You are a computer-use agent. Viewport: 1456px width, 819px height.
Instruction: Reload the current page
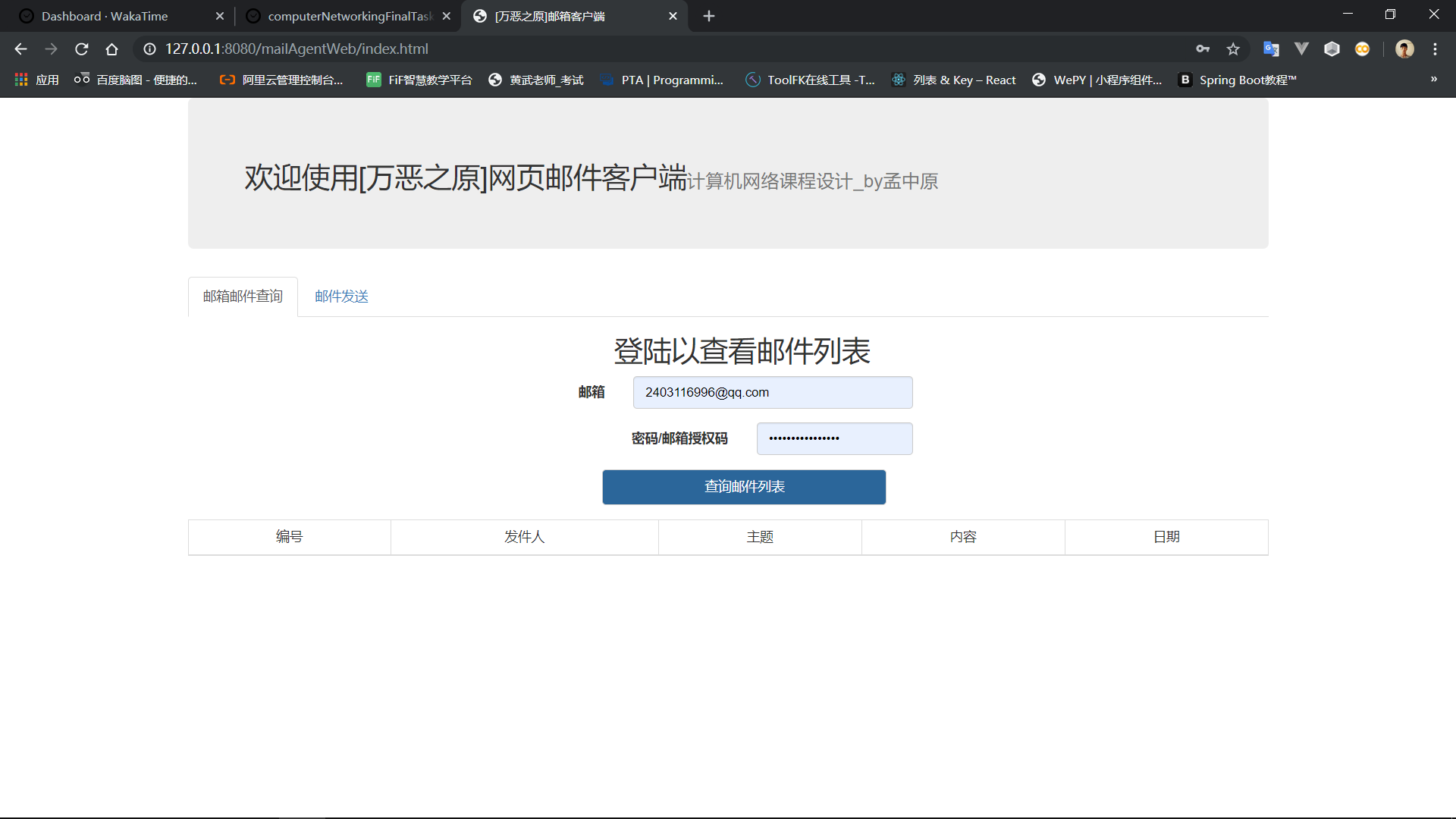(82, 49)
